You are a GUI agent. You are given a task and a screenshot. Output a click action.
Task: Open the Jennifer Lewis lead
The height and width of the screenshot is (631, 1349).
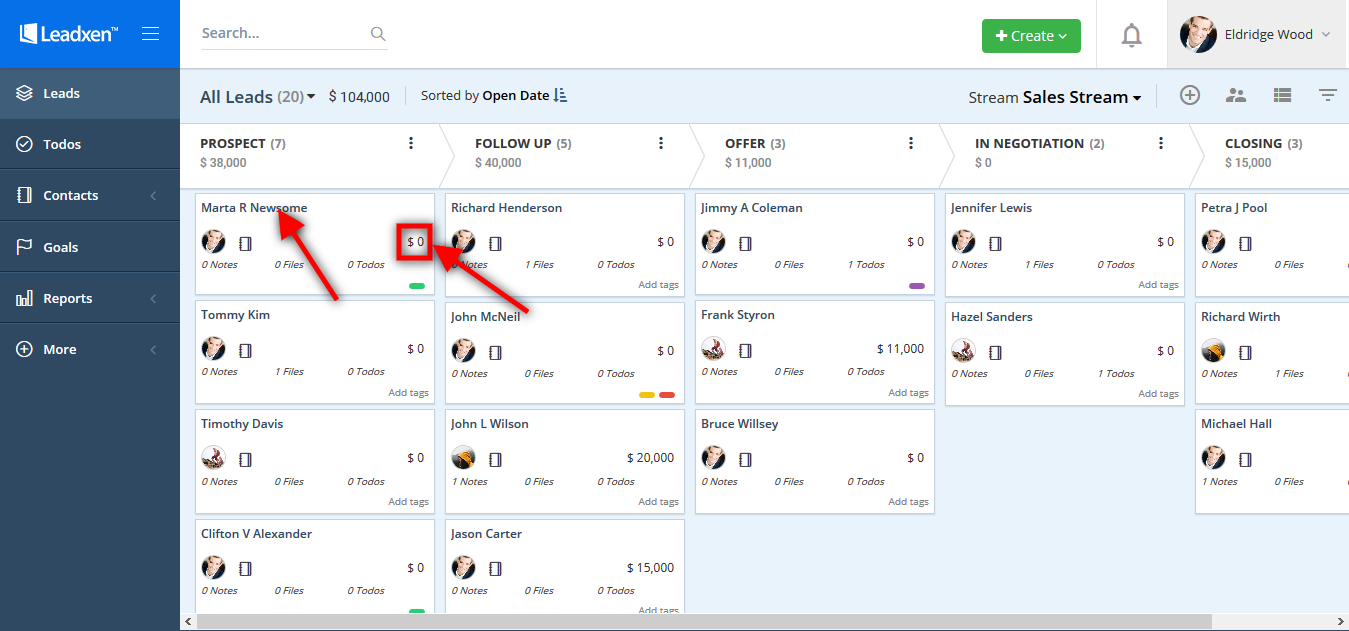click(x=991, y=208)
